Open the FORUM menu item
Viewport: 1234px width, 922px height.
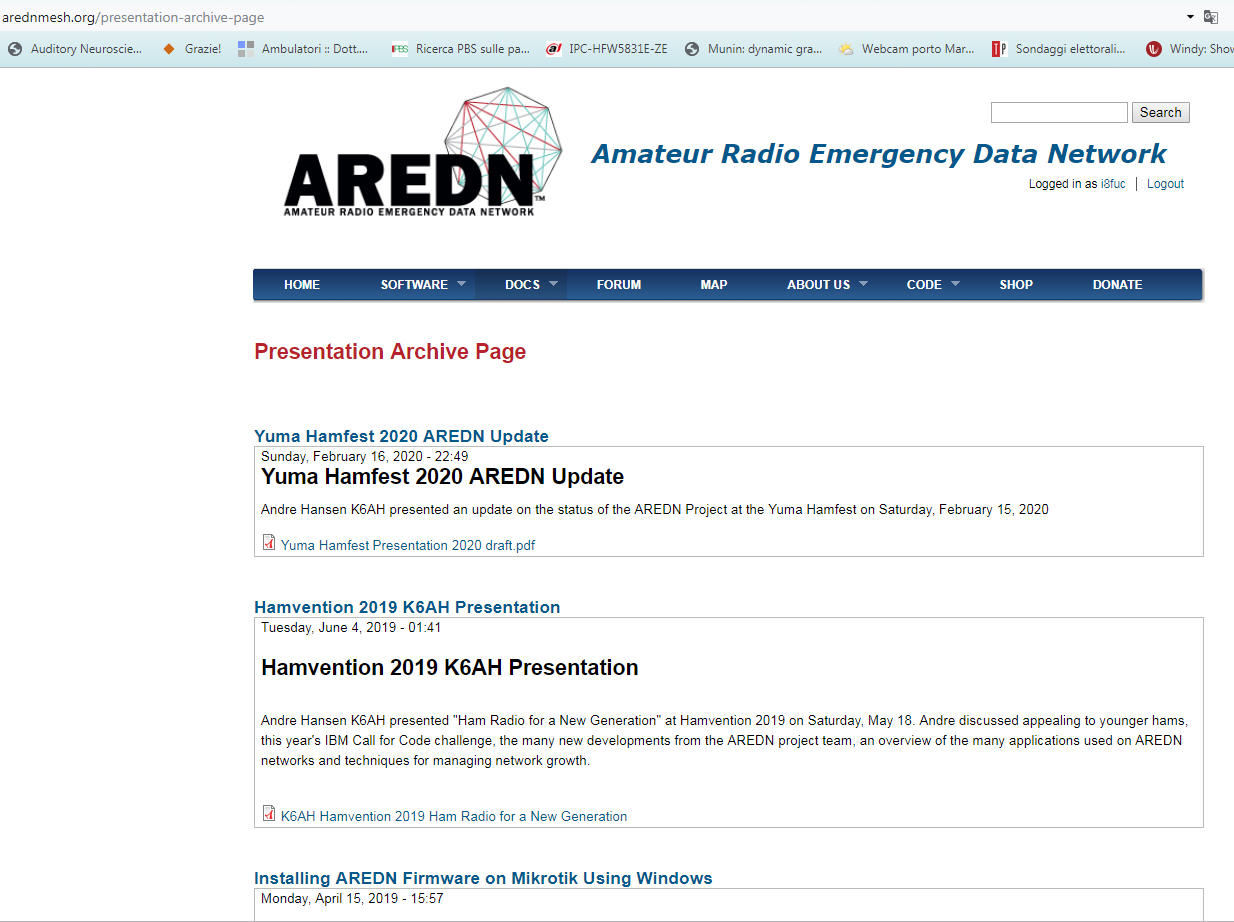619,285
